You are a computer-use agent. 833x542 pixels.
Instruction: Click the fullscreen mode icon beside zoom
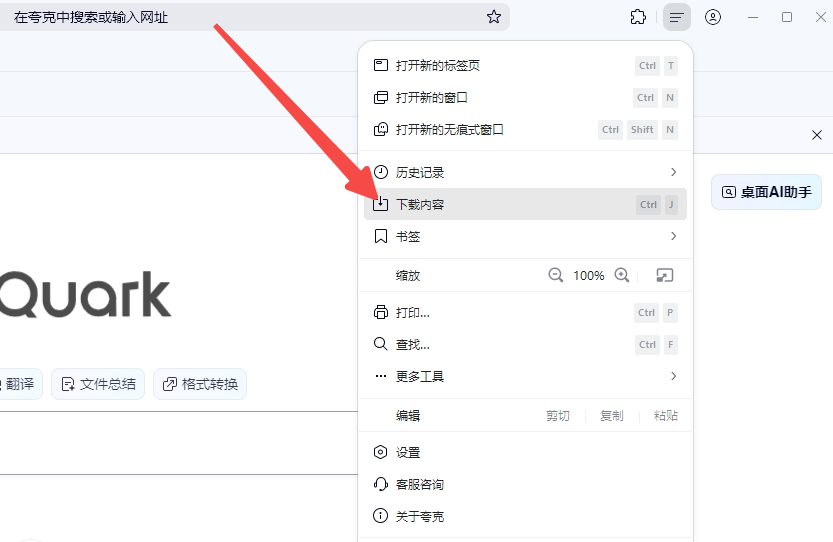pyautogui.click(x=665, y=275)
